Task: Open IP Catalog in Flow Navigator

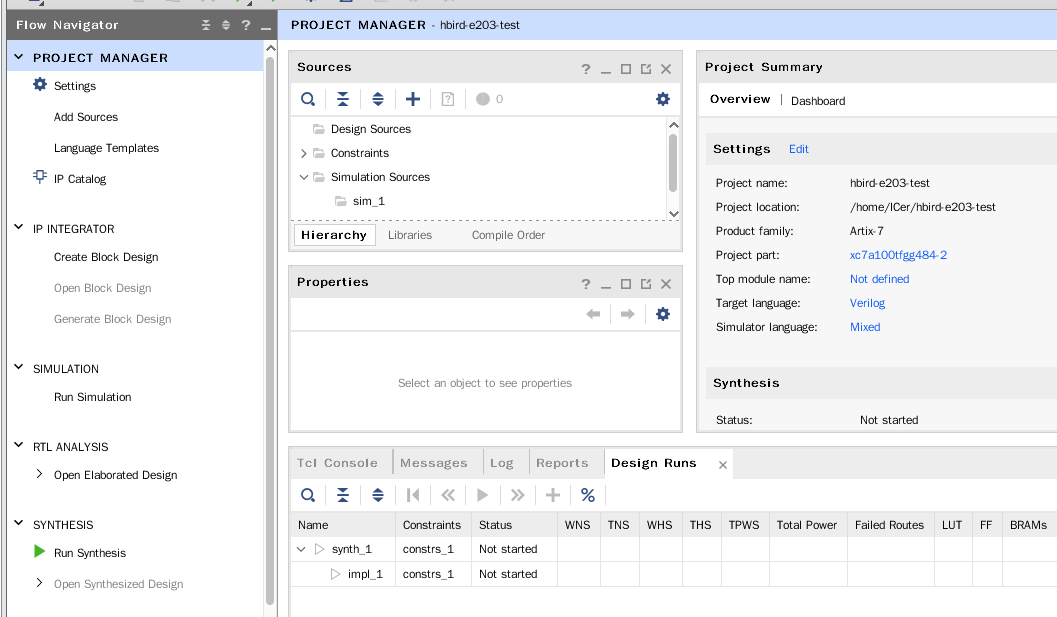Action: (79, 179)
